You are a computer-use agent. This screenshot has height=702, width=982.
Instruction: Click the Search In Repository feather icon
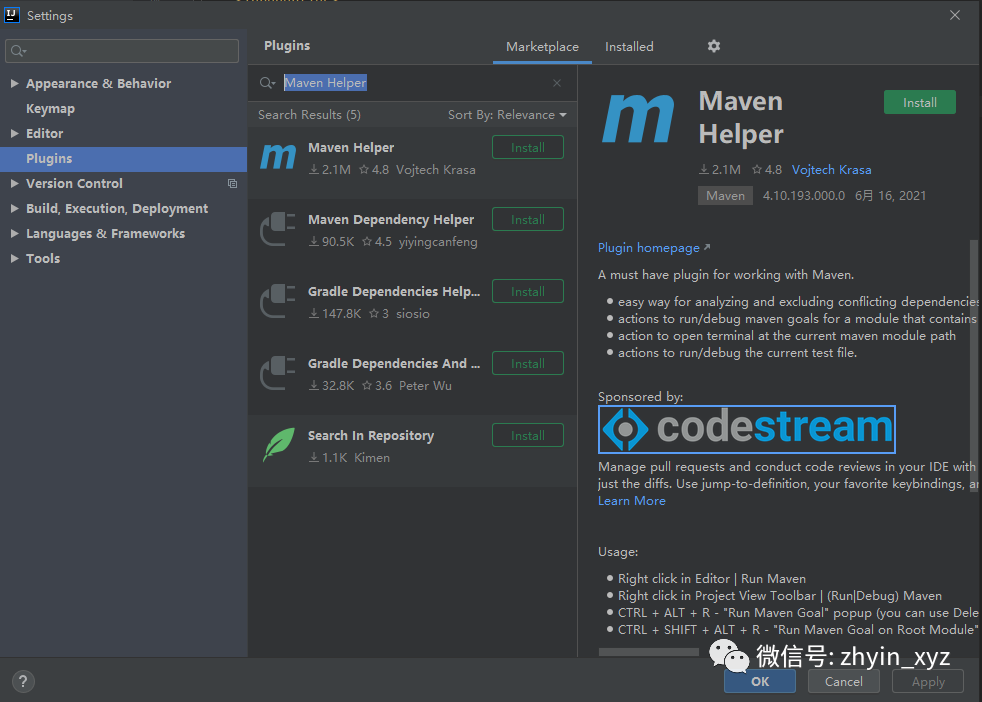pos(278,445)
